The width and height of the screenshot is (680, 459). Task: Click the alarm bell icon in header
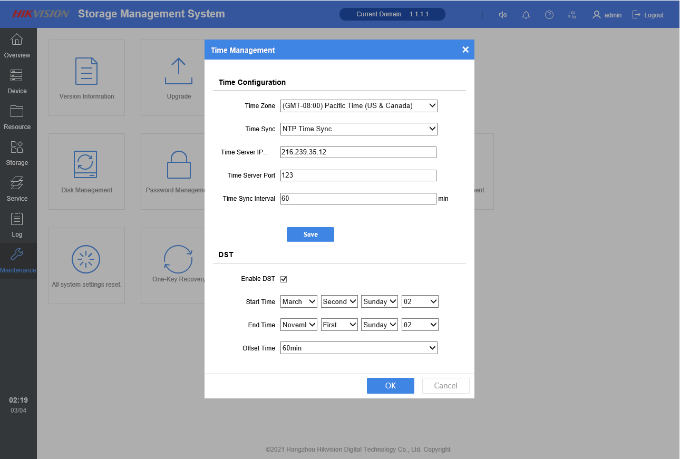(526, 15)
